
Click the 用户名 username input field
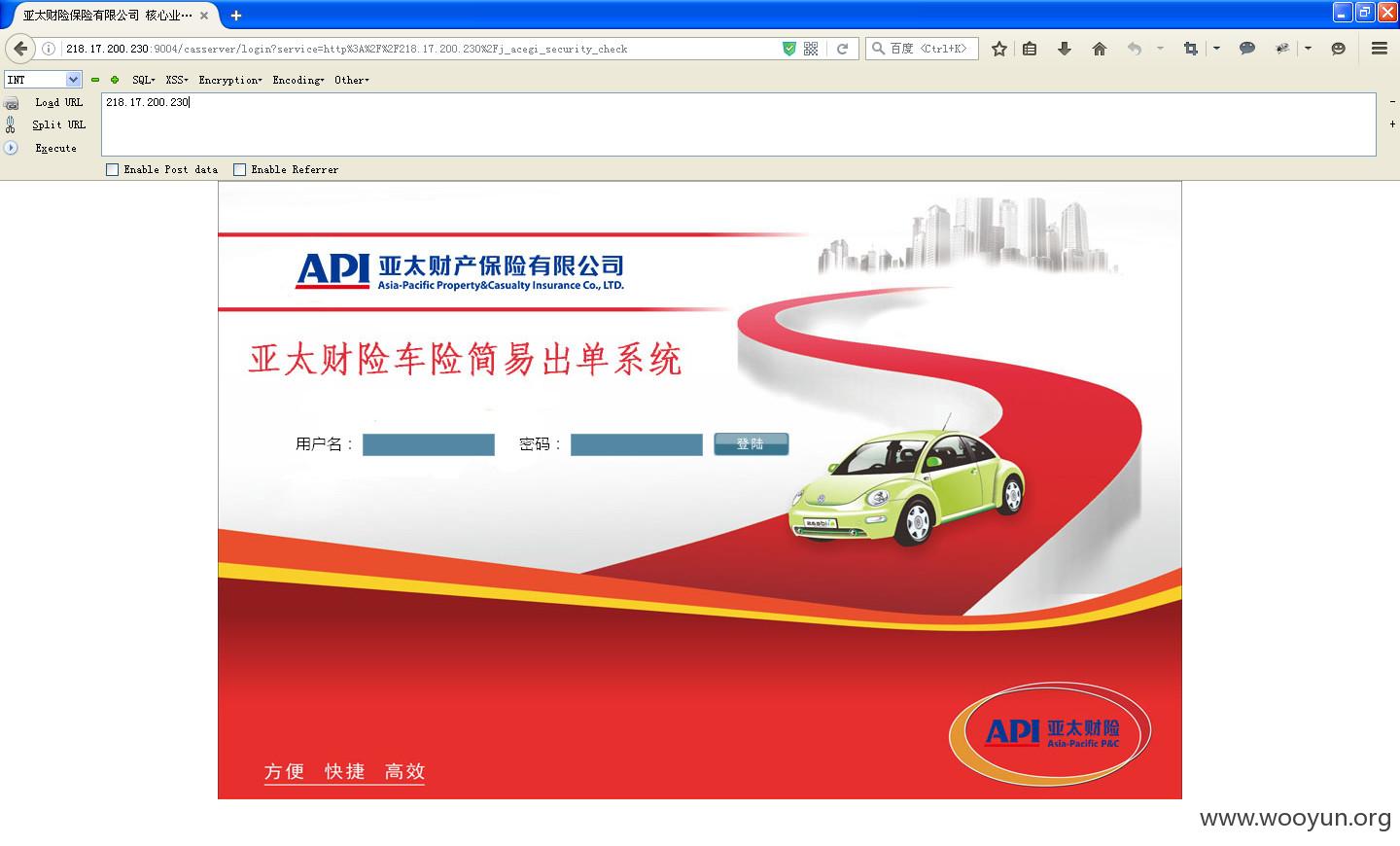pos(429,444)
